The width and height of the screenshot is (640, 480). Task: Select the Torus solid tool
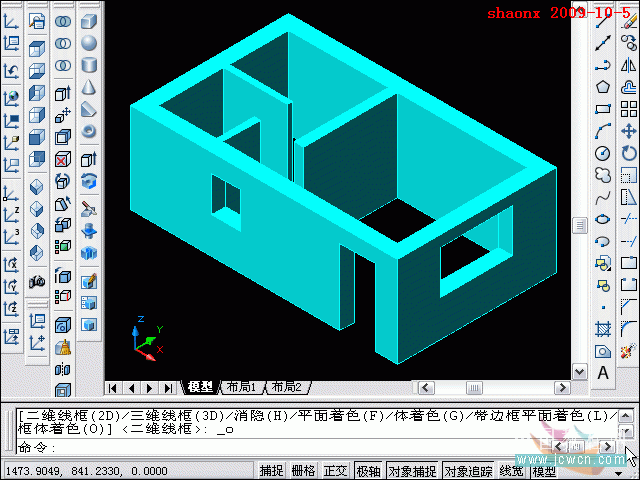tap(89, 131)
